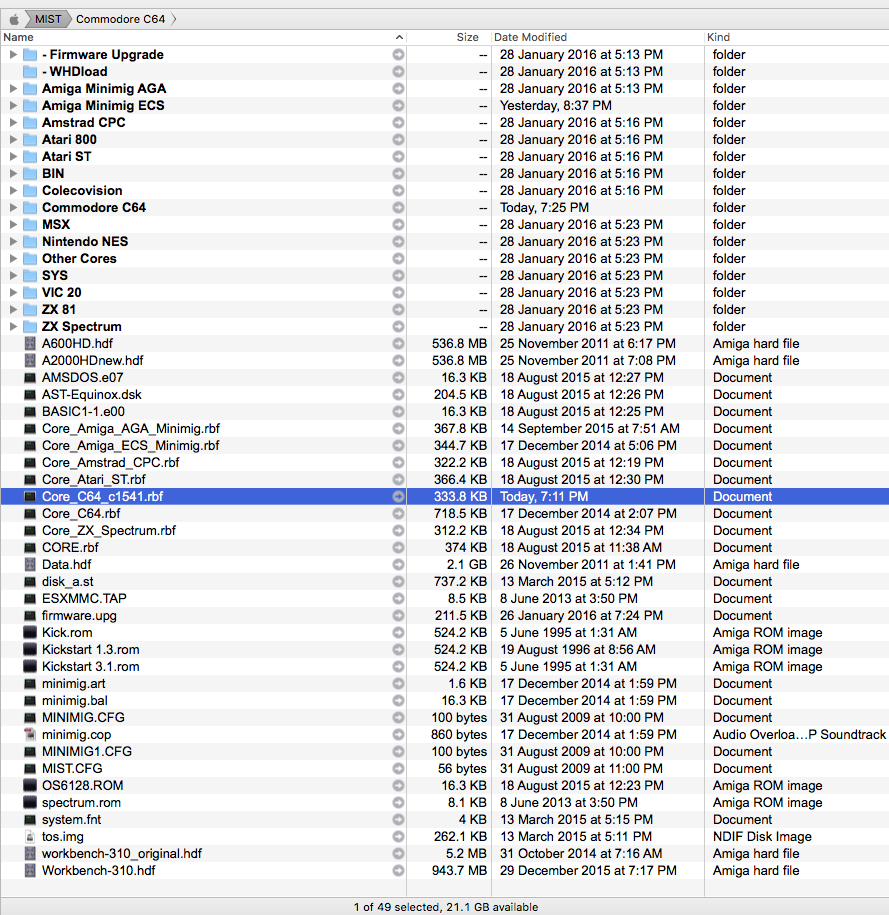Click the OS6128.ROM file icon
Screen dimensions: 889x915
tap(30, 785)
